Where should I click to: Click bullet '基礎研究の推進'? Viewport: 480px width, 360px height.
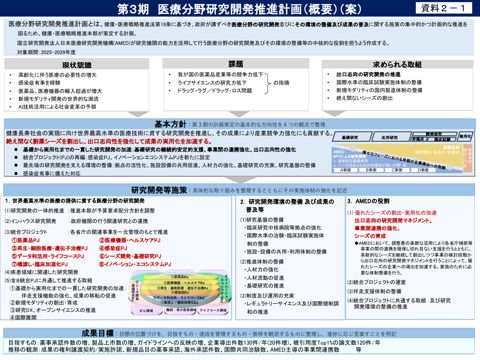[x=264, y=286]
